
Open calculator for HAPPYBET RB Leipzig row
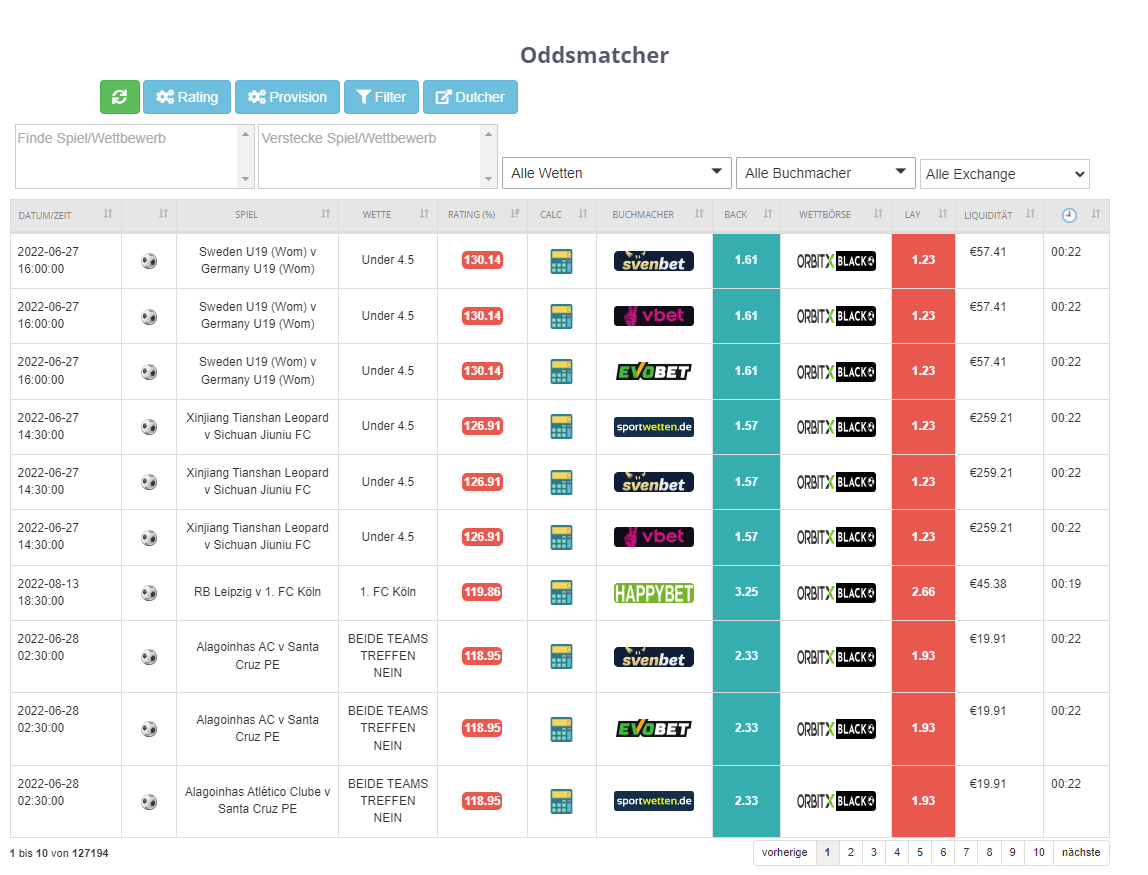561,592
